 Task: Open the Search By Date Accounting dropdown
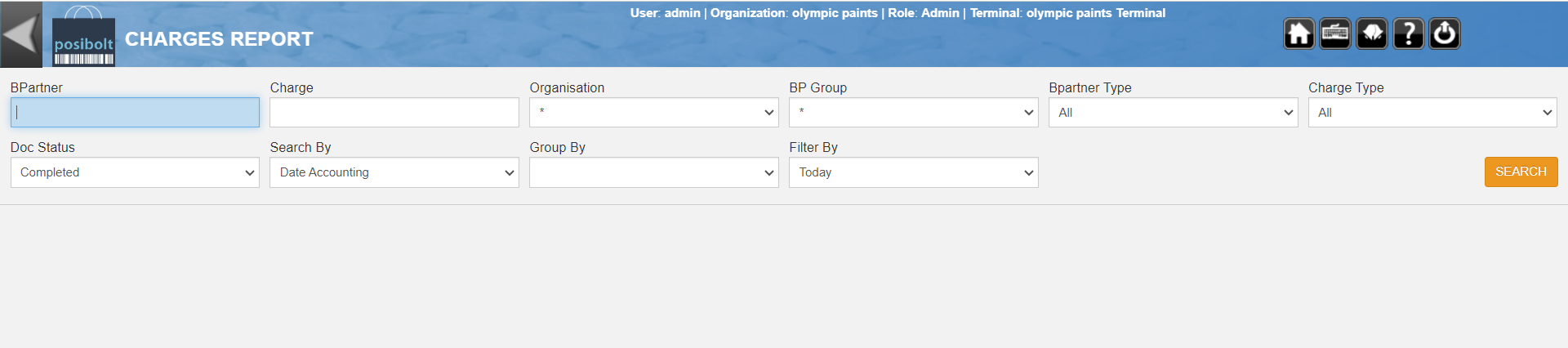tap(394, 172)
